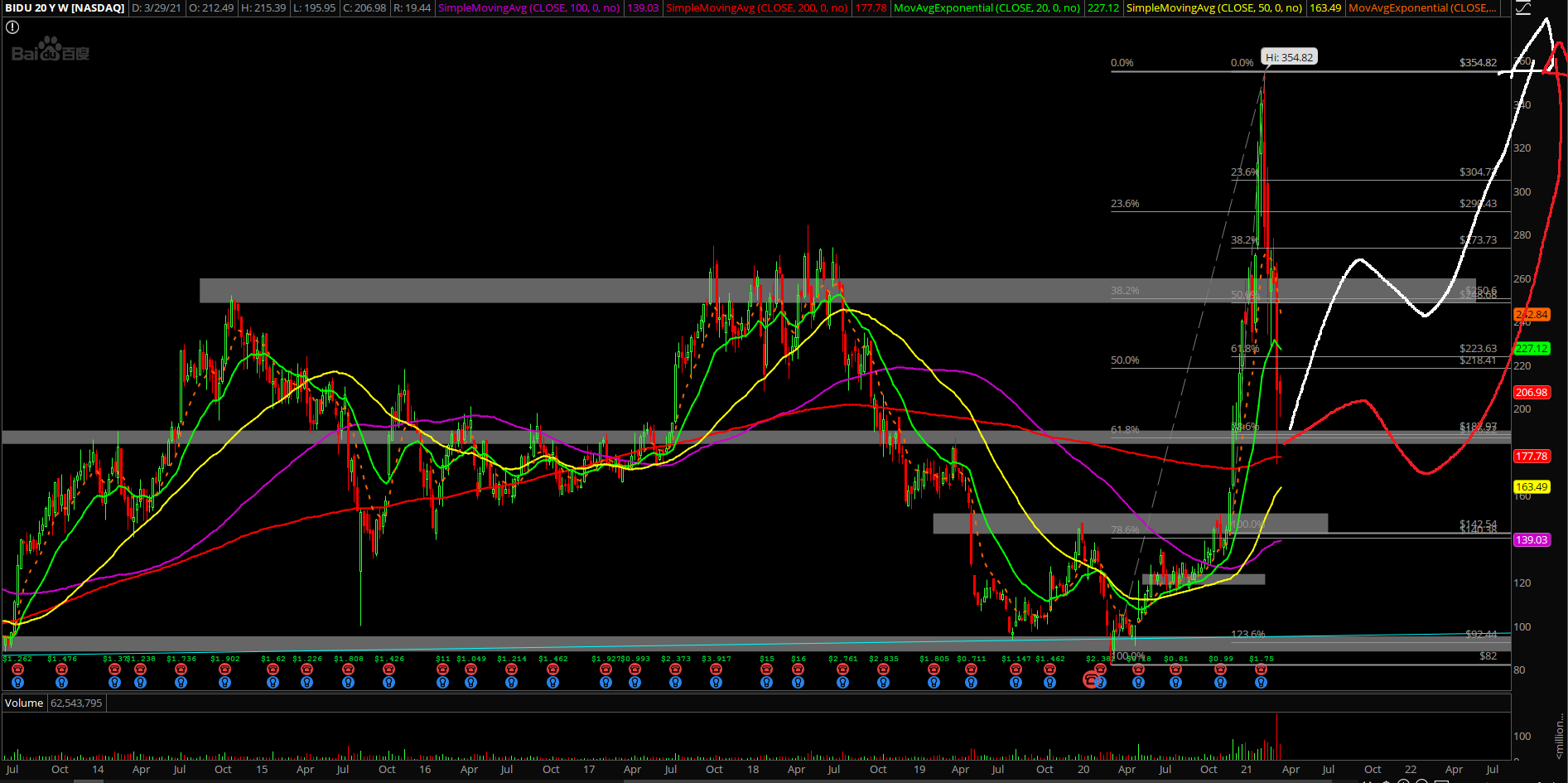
Task: Click the earnings lightbulb below $1.805
Action: pos(934,683)
